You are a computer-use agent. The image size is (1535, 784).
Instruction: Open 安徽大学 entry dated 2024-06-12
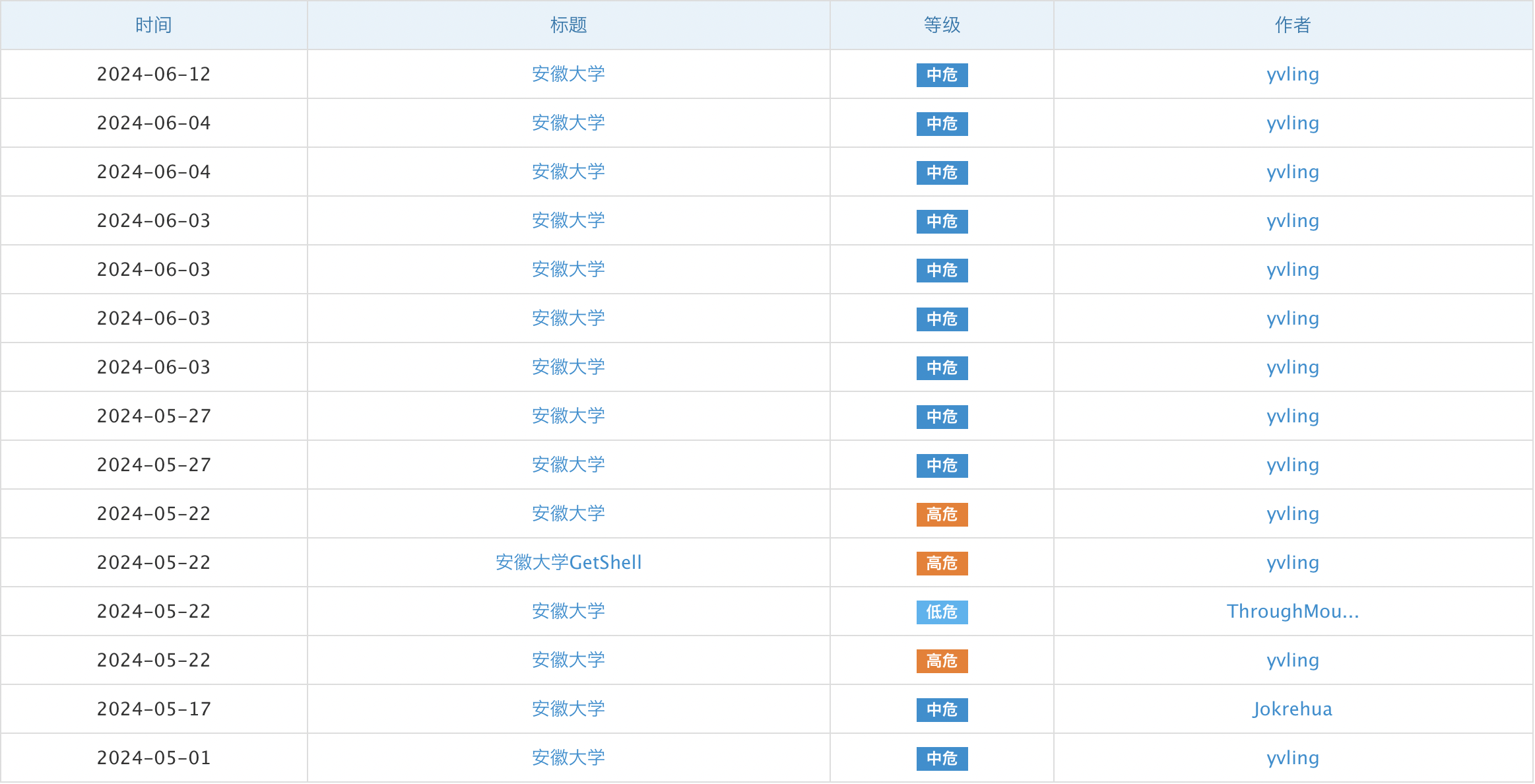(x=568, y=74)
